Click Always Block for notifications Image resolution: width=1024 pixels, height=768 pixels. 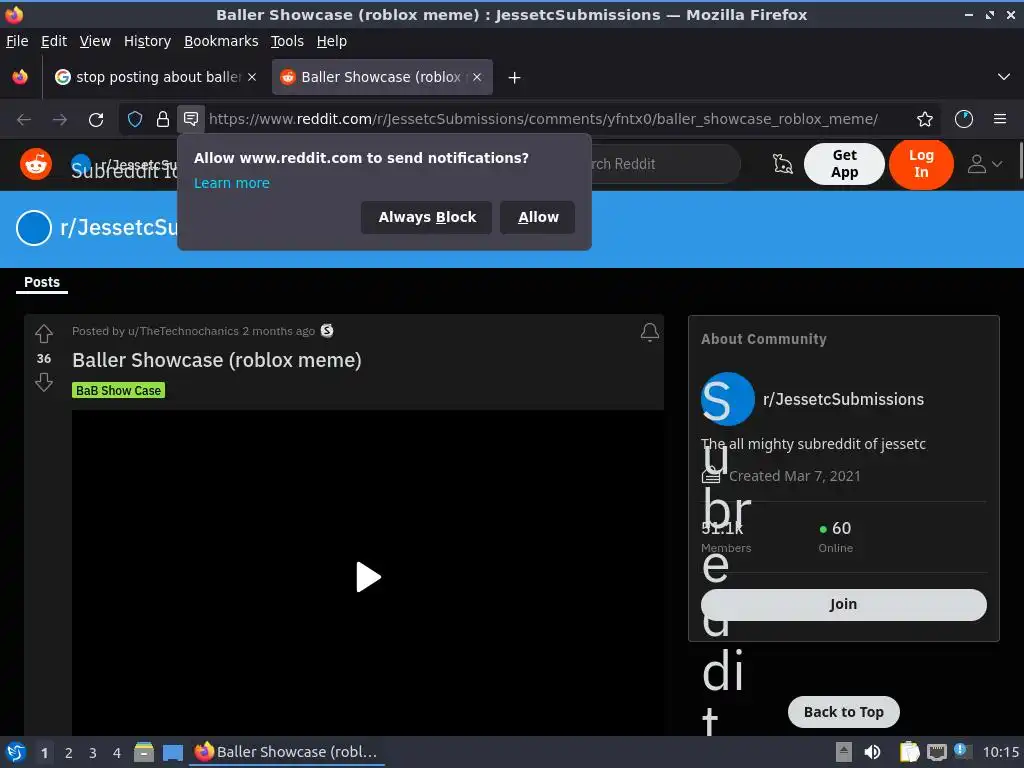[x=426, y=217]
